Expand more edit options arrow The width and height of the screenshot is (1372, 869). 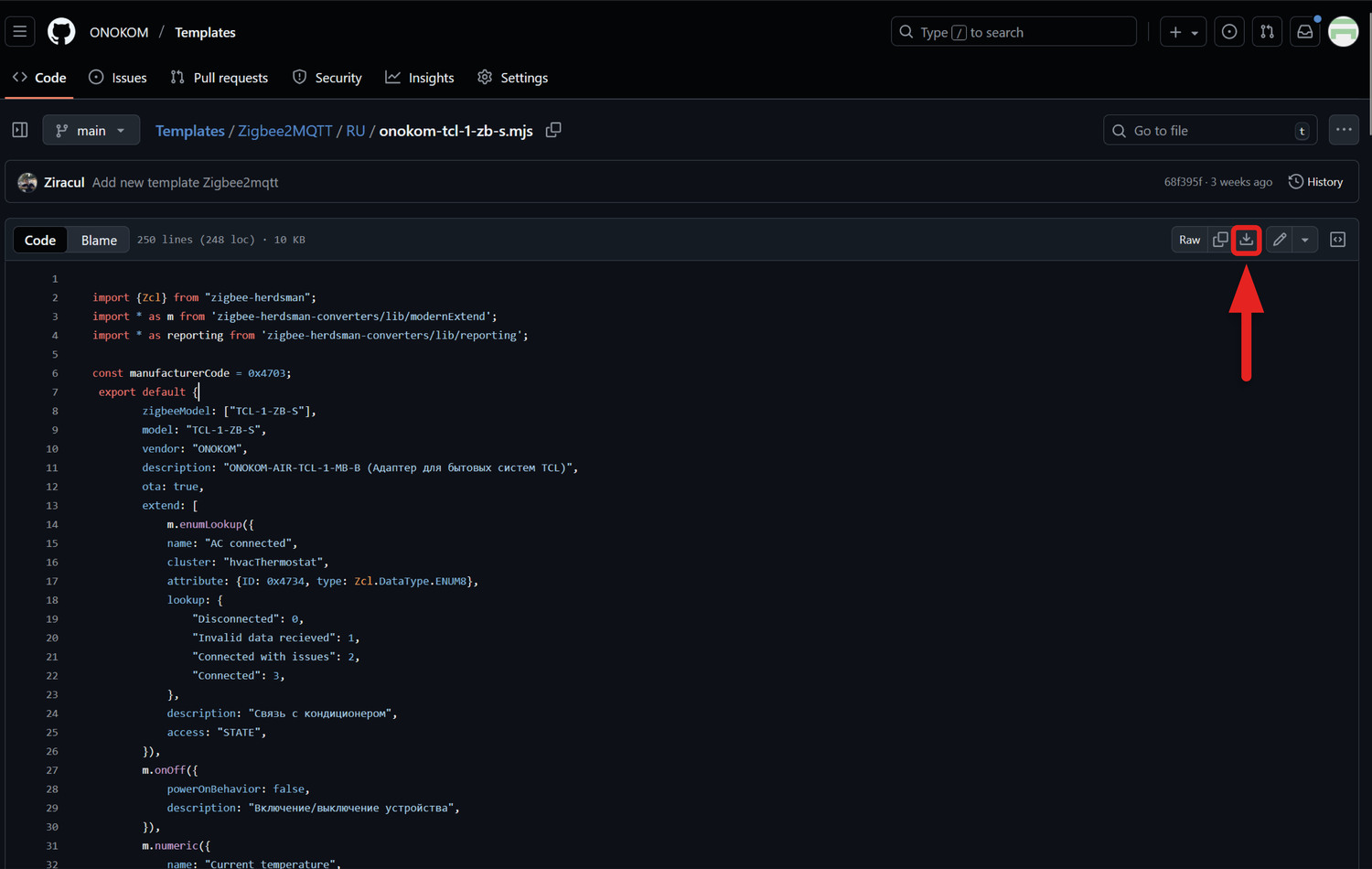coord(1305,240)
